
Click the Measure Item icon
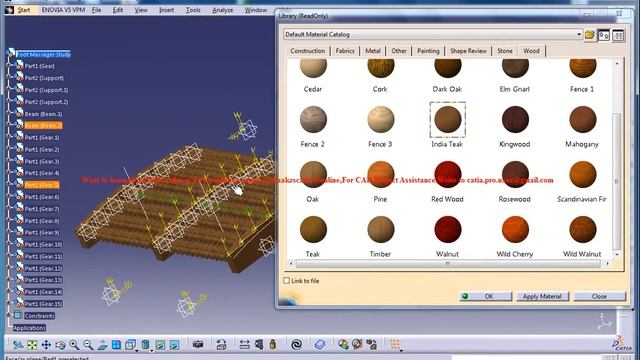coord(259,345)
